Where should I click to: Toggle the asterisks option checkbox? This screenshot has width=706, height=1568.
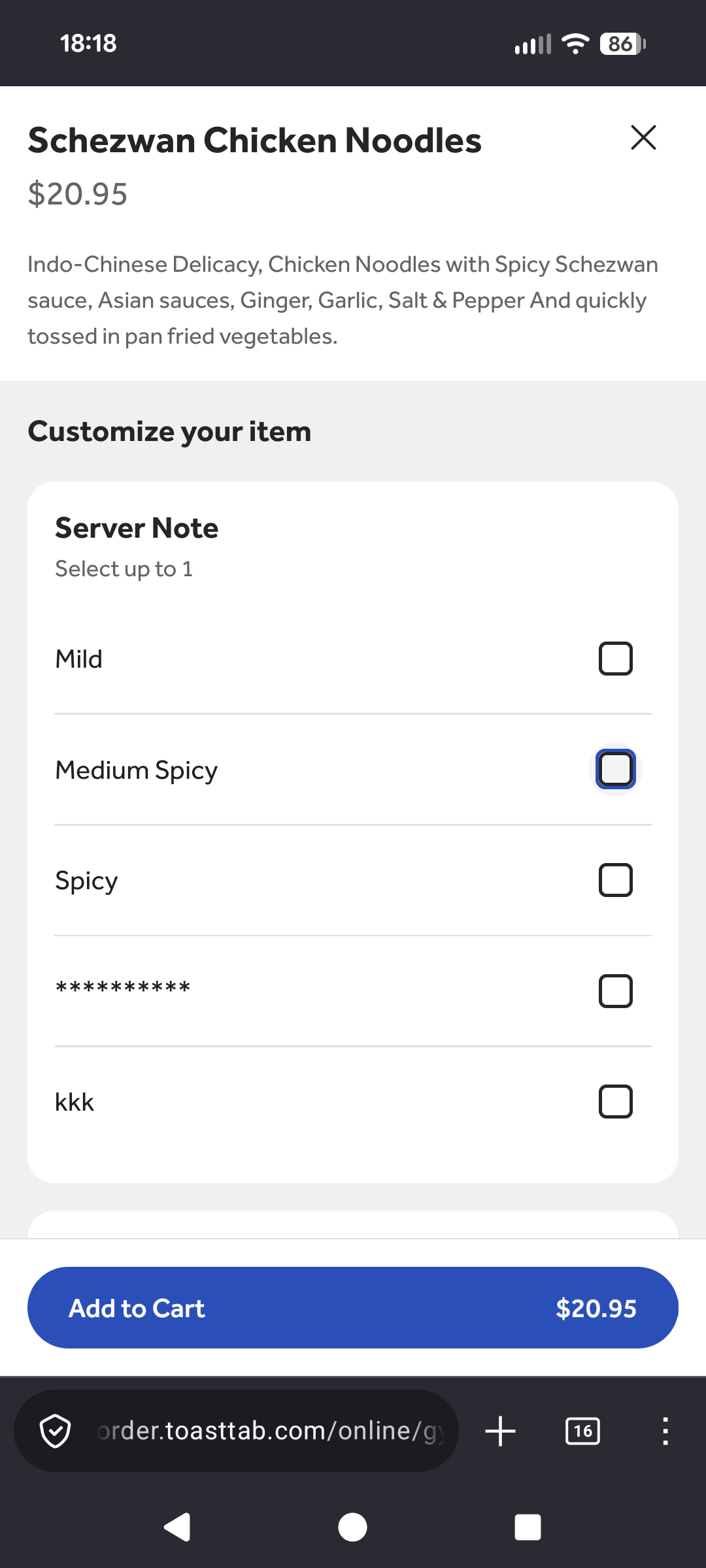point(615,991)
